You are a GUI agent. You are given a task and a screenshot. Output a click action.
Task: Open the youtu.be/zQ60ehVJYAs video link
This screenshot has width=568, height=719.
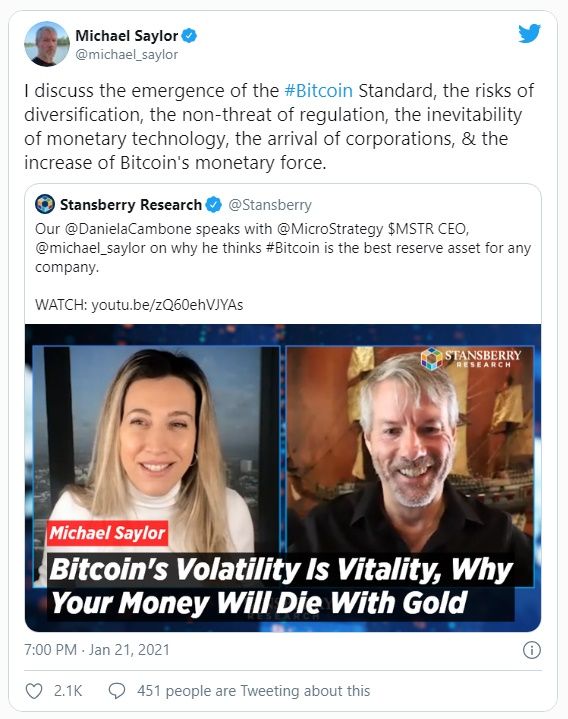tap(167, 305)
